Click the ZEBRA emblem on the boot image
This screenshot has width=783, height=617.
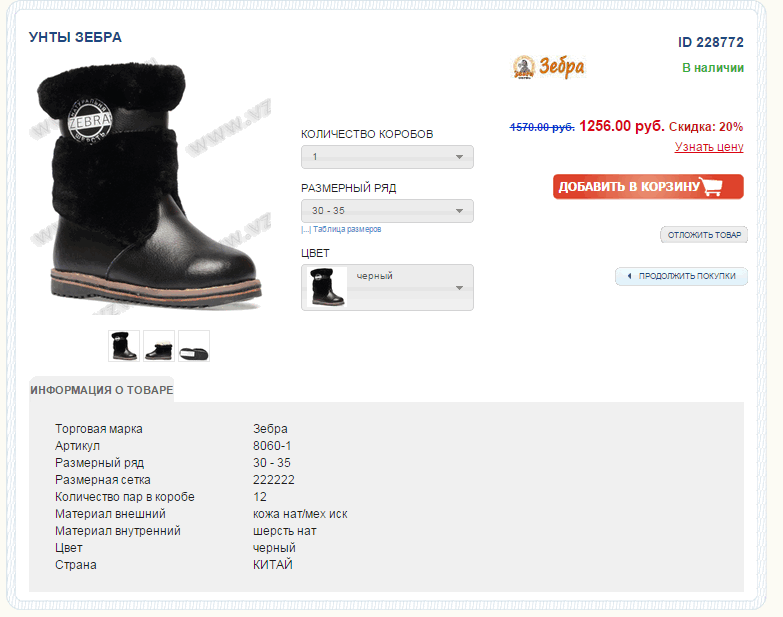pos(89,120)
